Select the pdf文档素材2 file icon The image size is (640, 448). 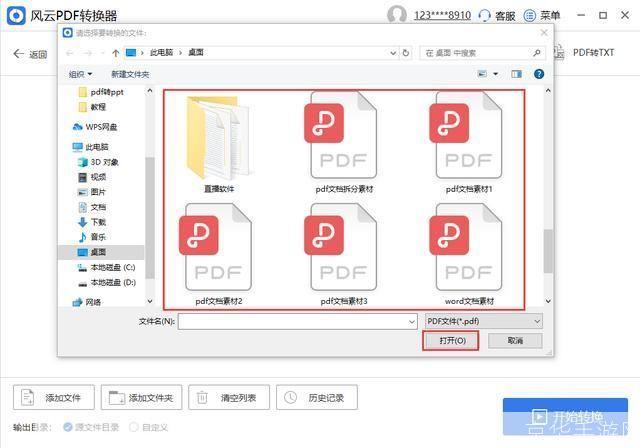[217, 247]
